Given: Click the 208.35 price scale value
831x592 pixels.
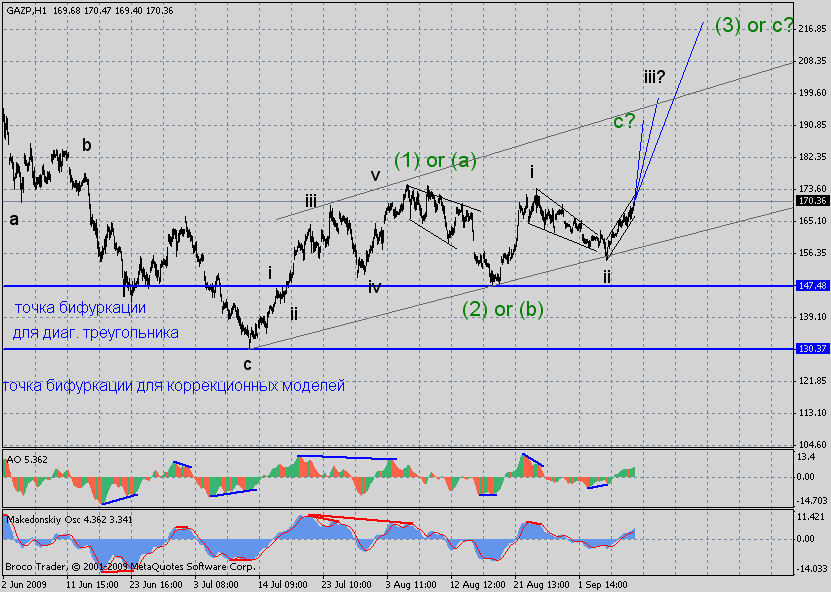Looking at the screenshot, I should pyautogui.click(x=812, y=61).
